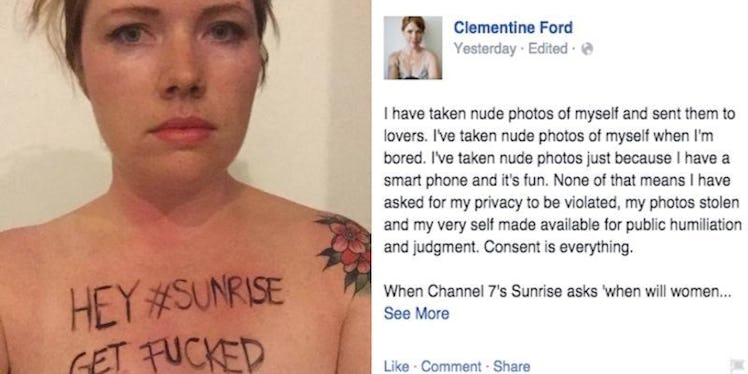This screenshot has width=748, height=374.
Task: Click the 'public humiliation' line of the post
Action: coord(563,225)
